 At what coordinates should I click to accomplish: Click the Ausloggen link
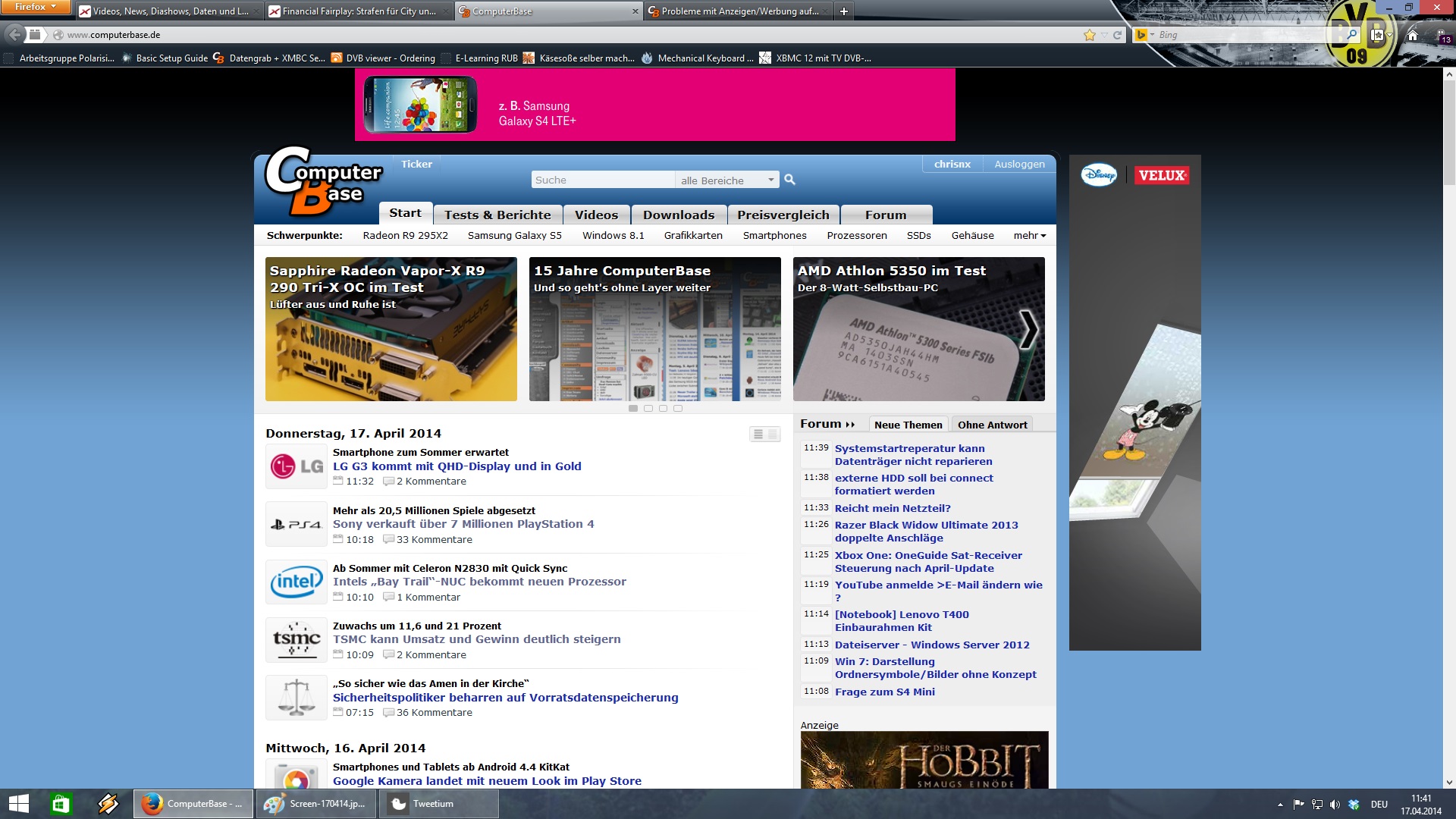click(1019, 165)
